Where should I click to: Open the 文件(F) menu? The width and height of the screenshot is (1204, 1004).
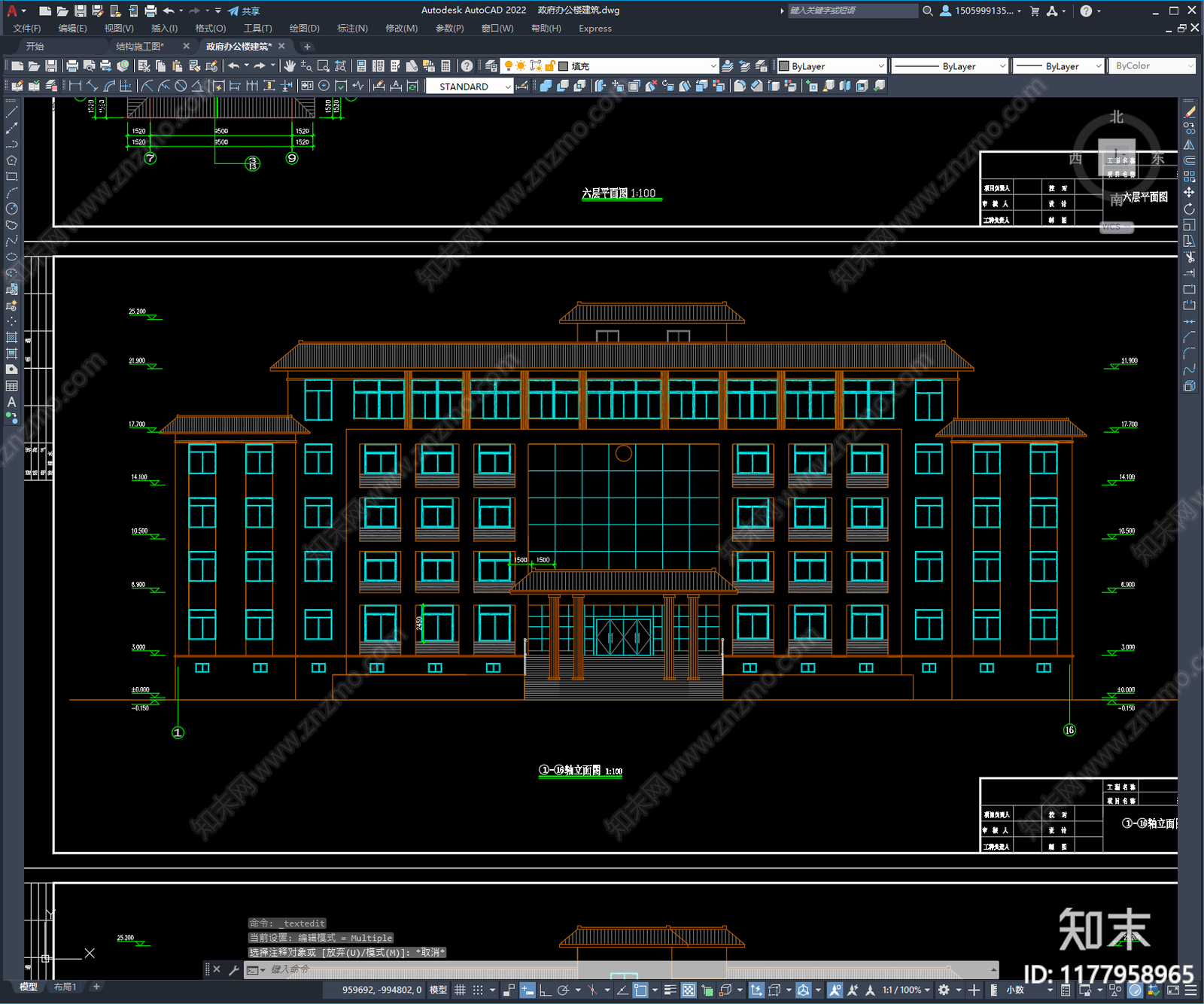click(x=27, y=29)
